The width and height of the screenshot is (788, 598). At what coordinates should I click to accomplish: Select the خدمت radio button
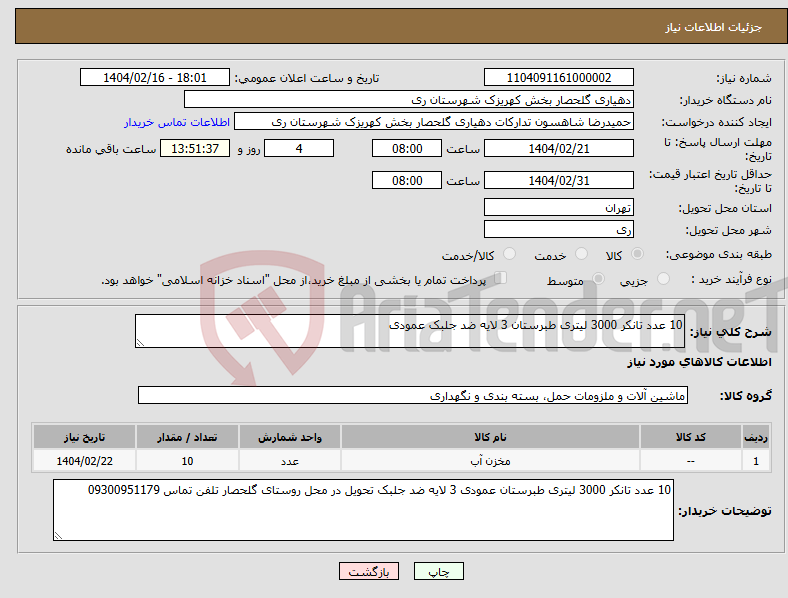[581, 254]
